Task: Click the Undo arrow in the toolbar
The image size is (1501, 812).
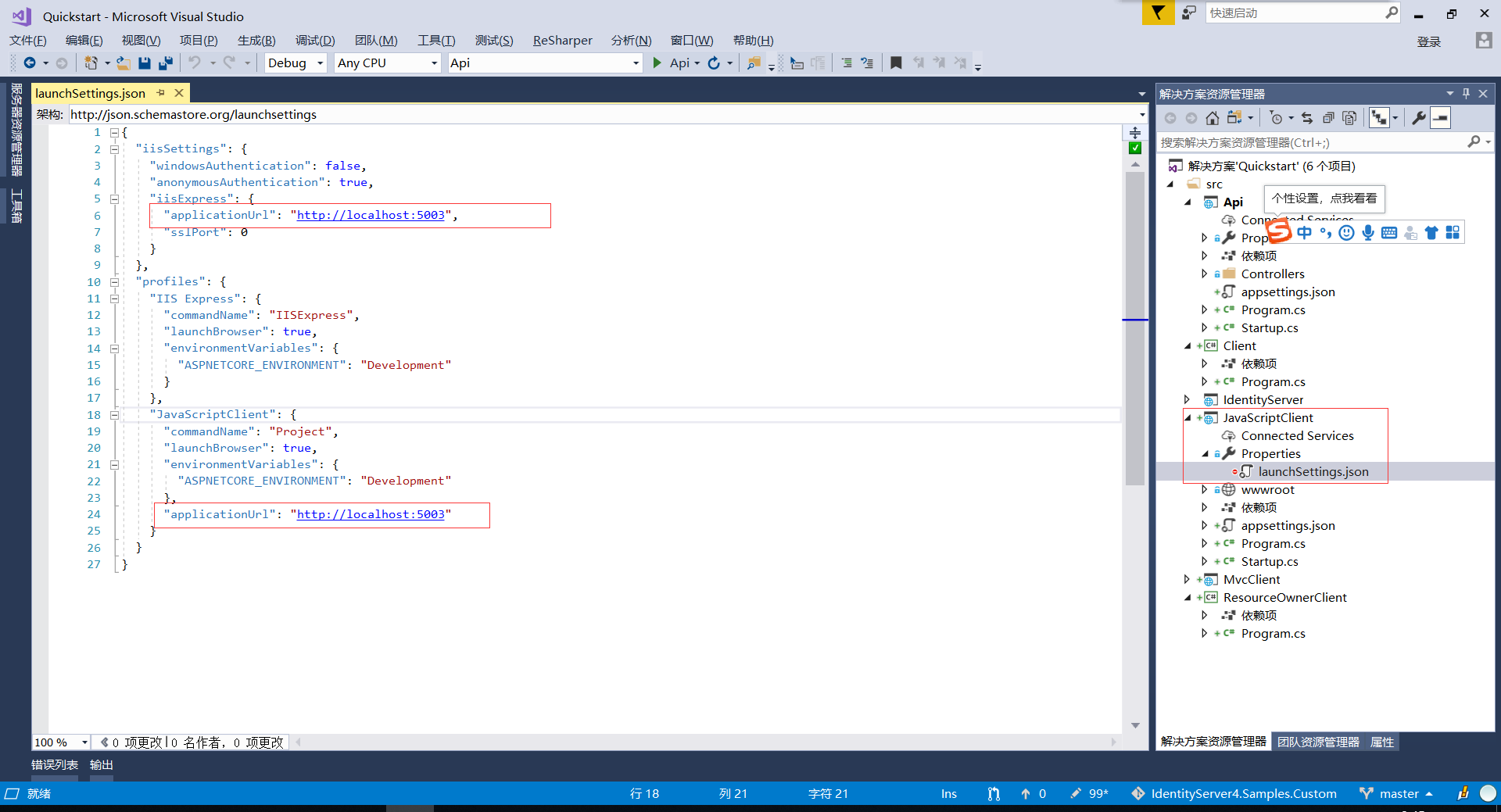Action: click(195, 63)
